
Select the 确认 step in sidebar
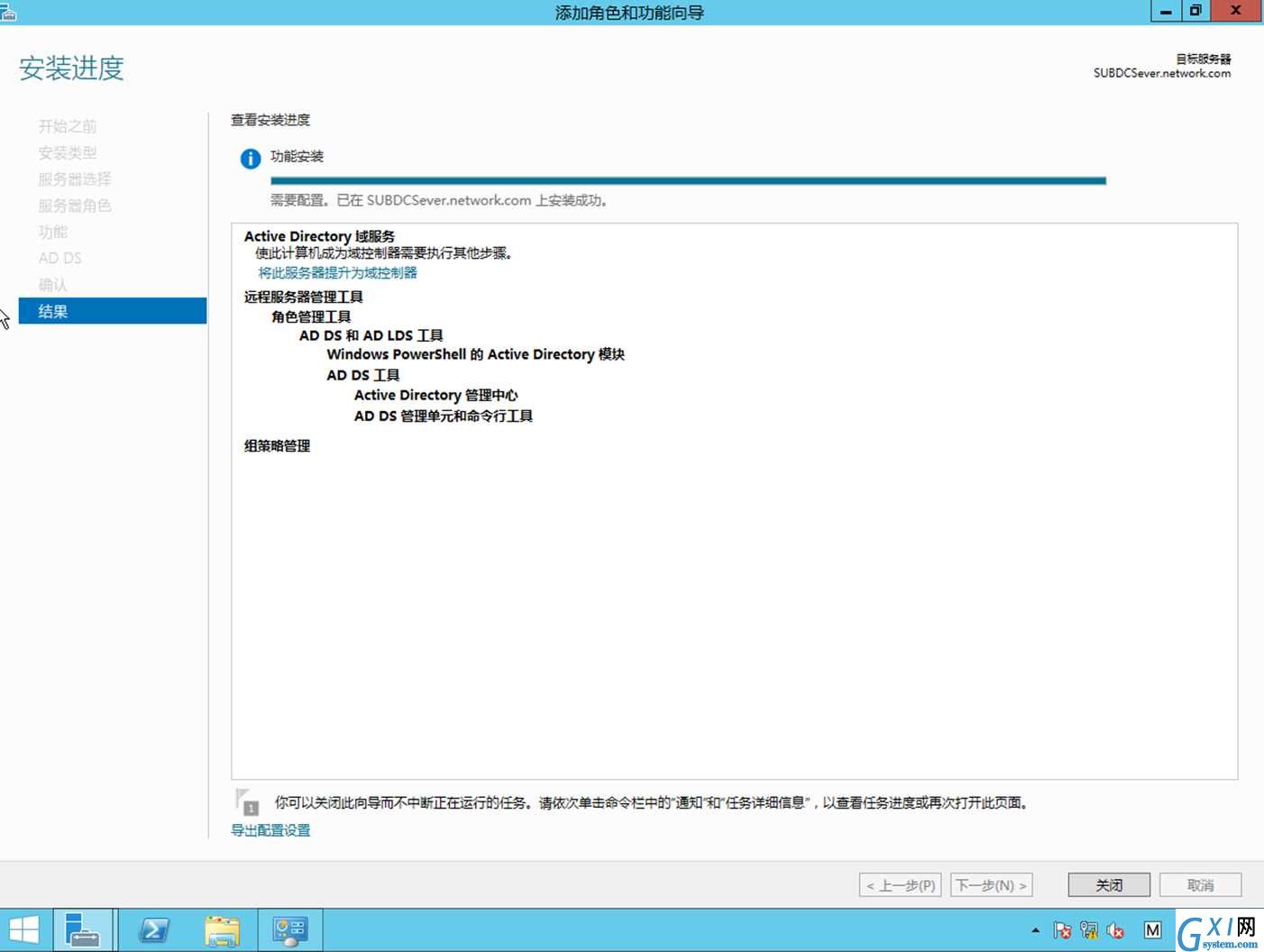[x=53, y=285]
